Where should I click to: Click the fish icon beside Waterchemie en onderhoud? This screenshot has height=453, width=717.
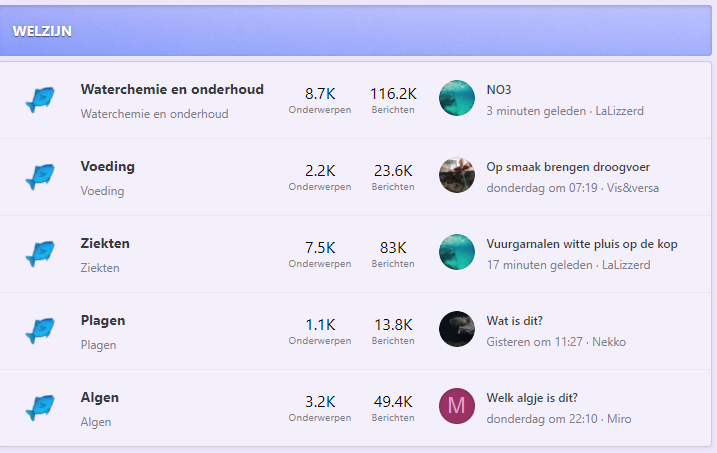coord(40,99)
